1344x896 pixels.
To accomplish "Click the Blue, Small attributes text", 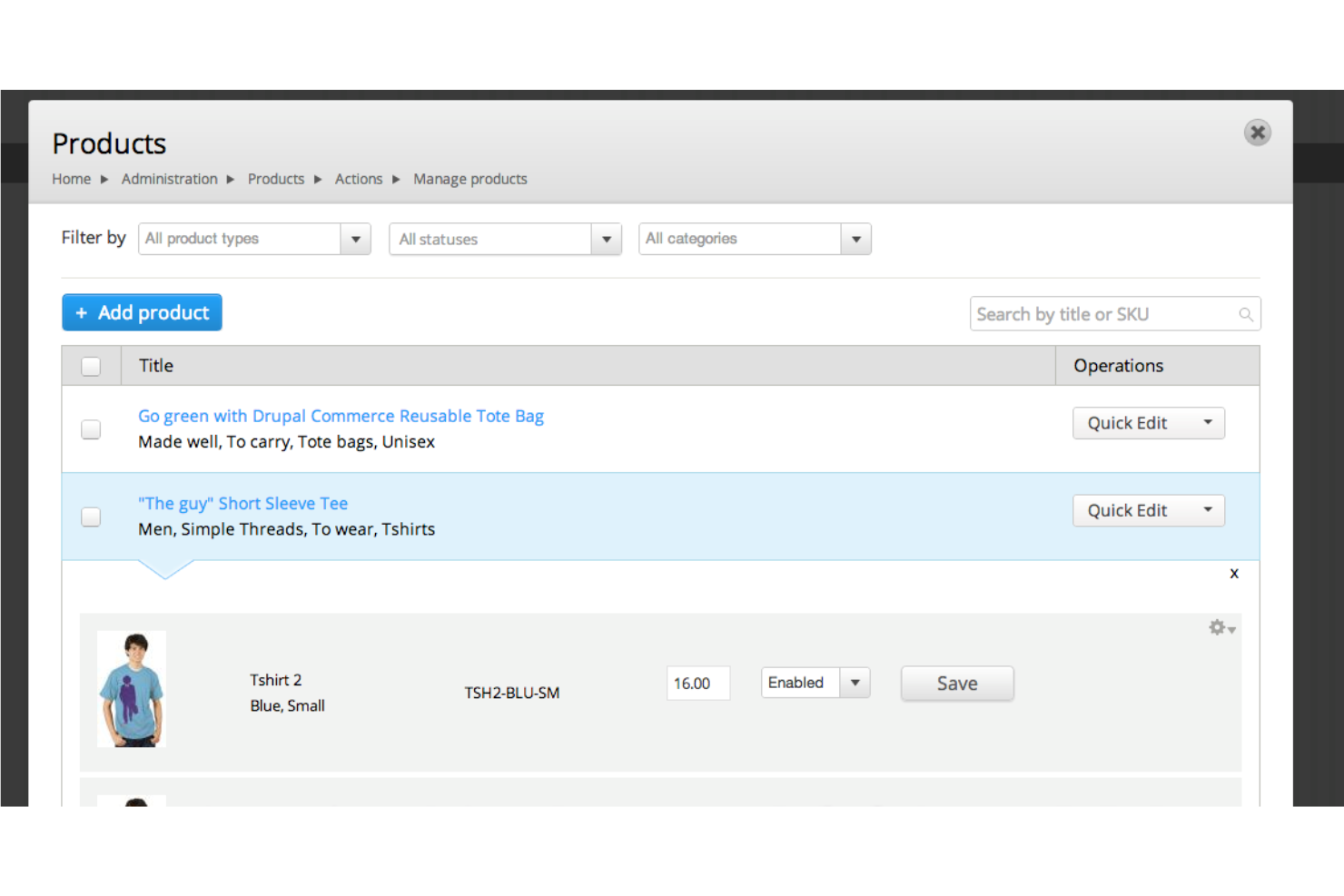I will (288, 705).
